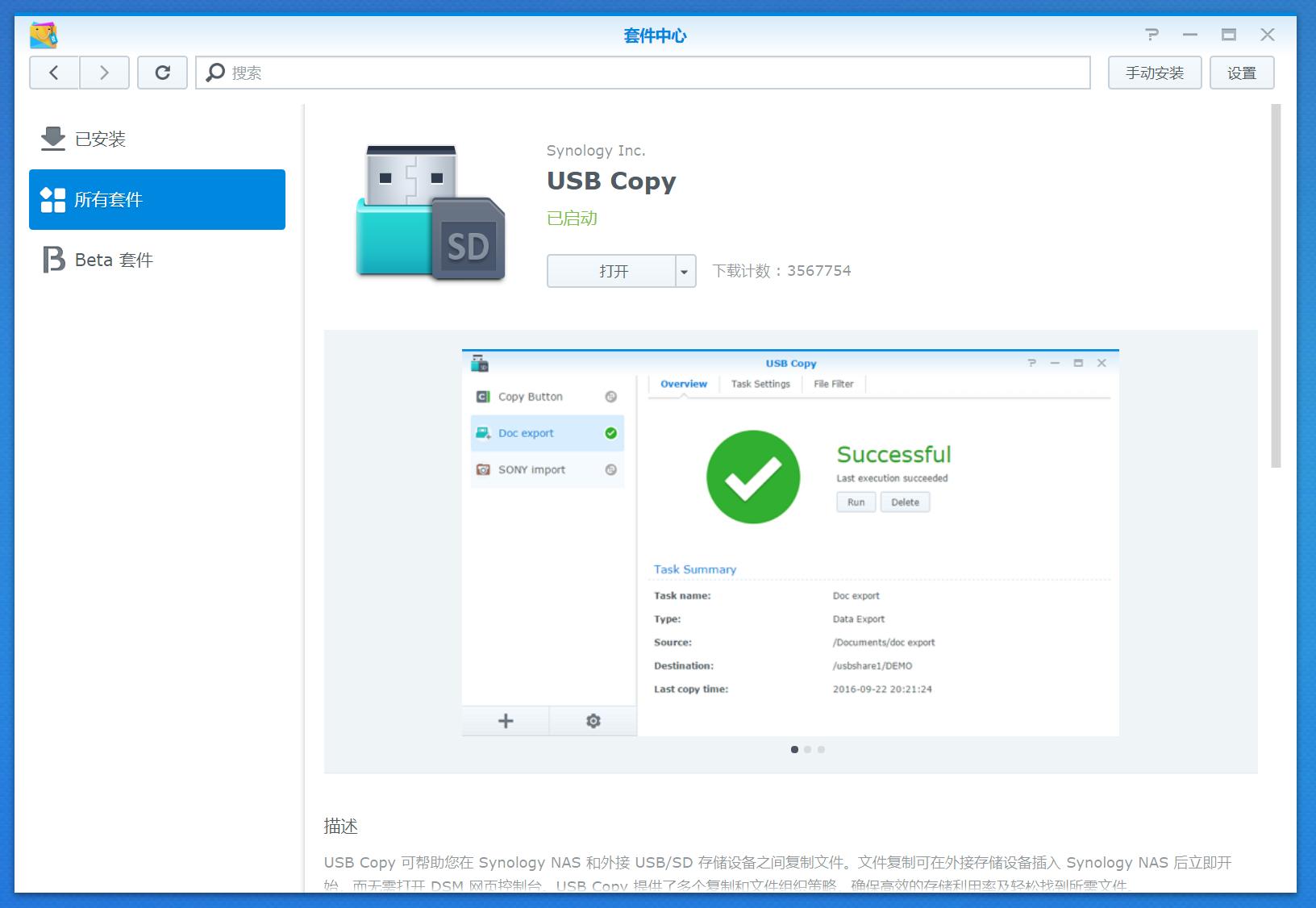
Task: Click the magnifier icon in search bar
Action: click(x=215, y=73)
